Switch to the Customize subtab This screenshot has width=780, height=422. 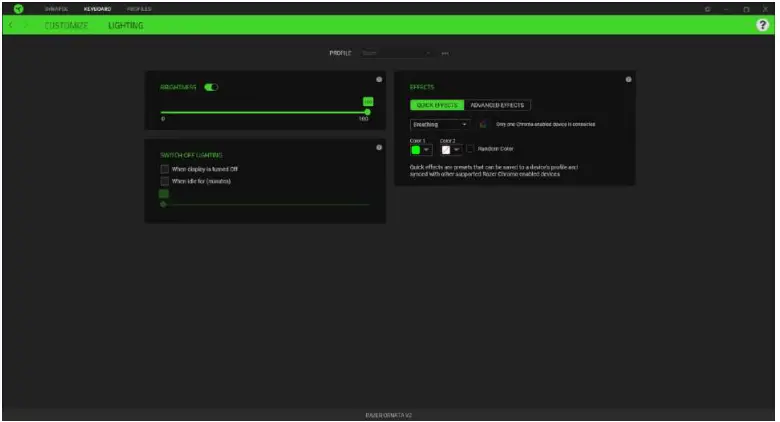pos(66,25)
